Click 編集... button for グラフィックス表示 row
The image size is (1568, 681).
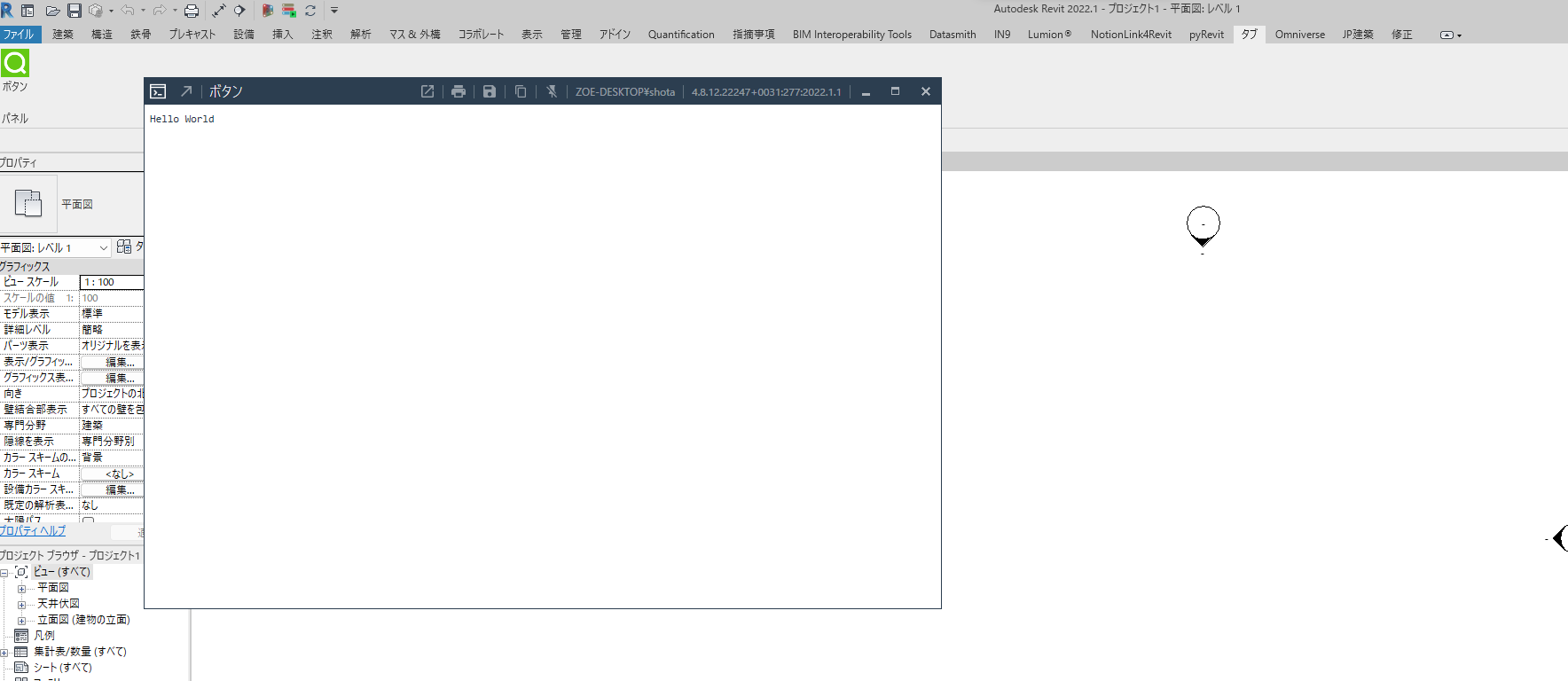112,378
